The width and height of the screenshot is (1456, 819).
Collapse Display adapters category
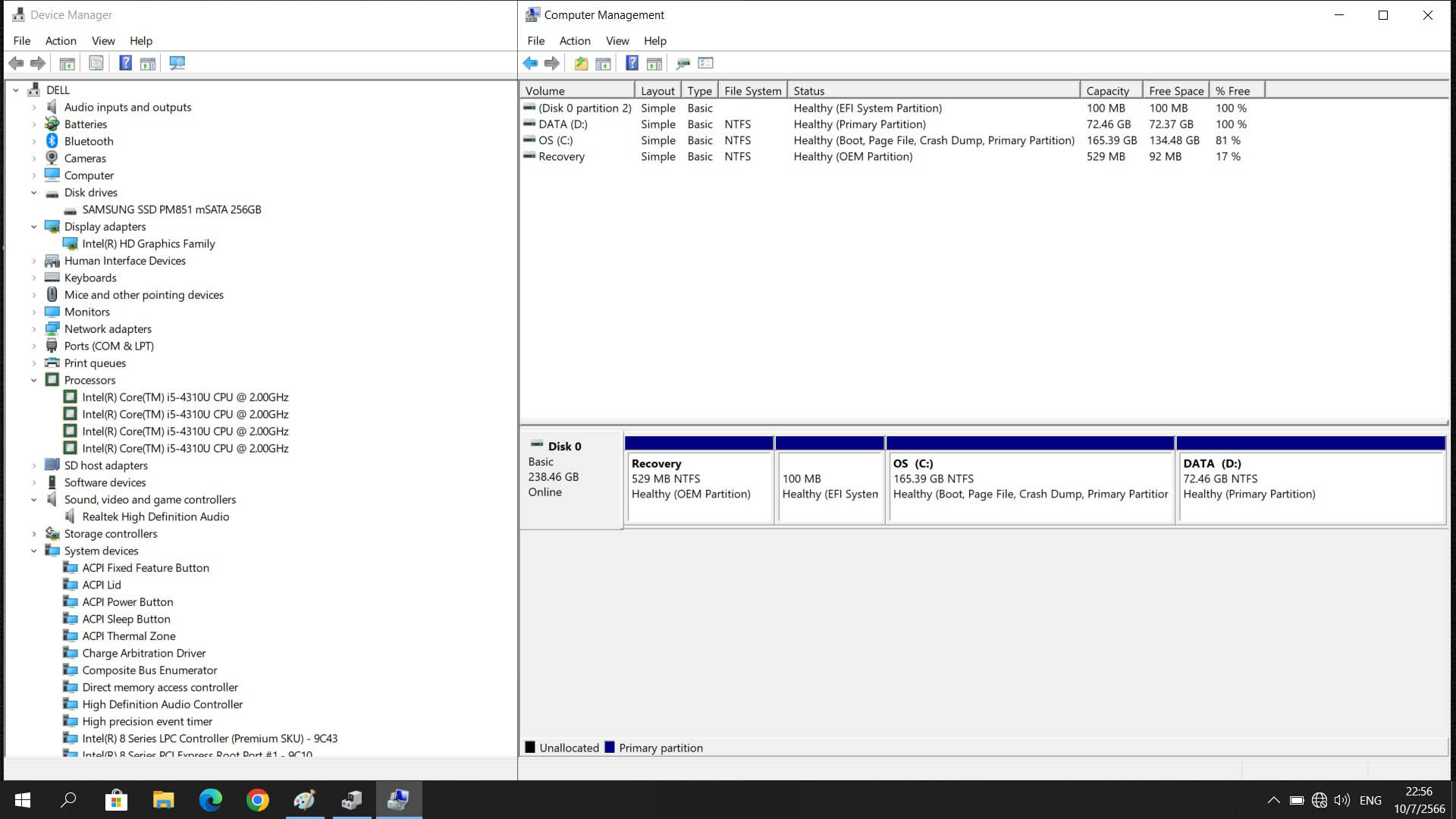point(34,227)
